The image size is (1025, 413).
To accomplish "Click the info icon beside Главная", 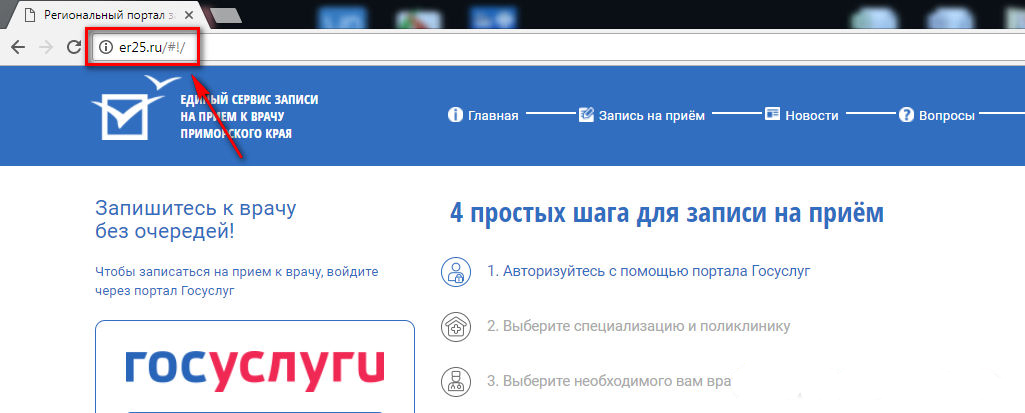I will click(x=455, y=115).
